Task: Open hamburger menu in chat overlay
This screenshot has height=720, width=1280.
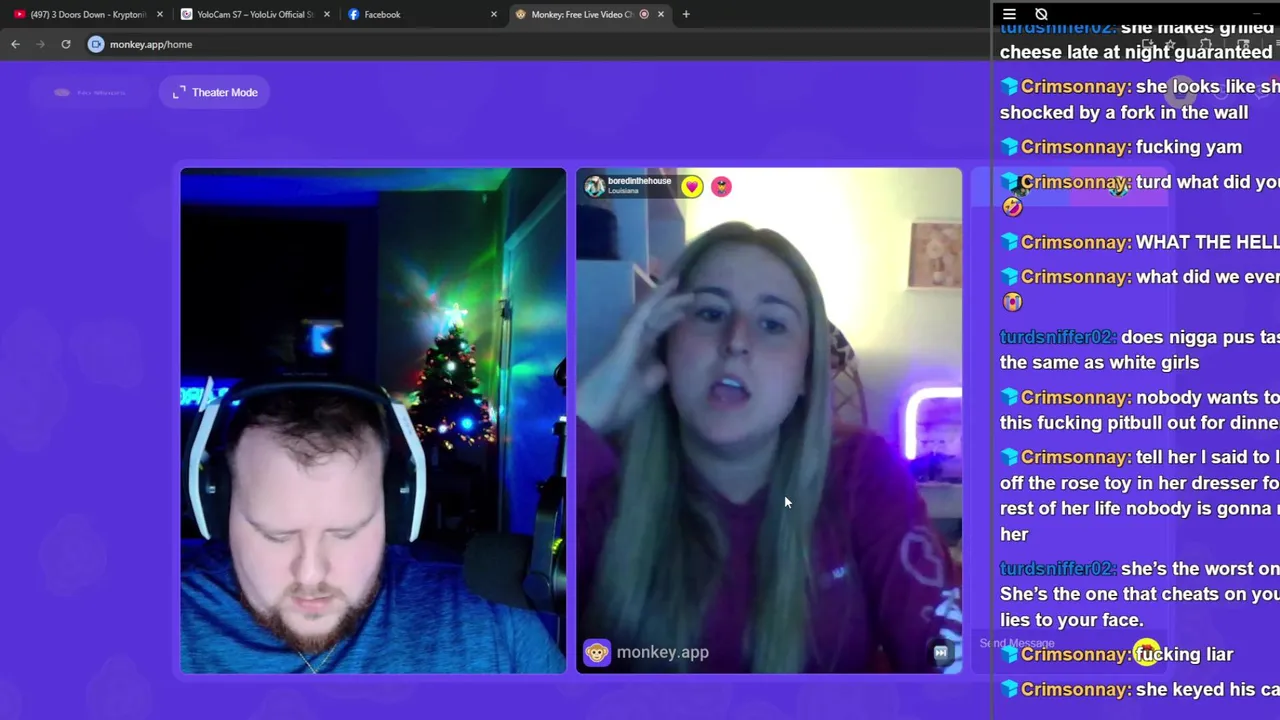Action: coord(1009,14)
